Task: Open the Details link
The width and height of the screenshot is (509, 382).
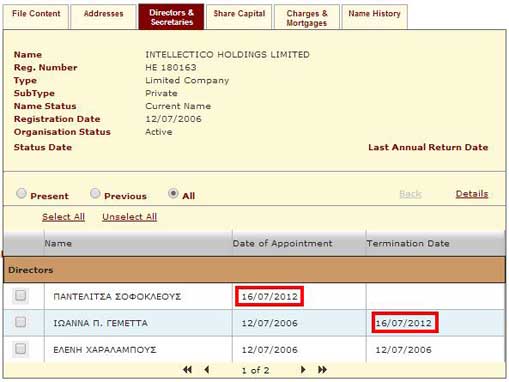Action: (472, 194)
